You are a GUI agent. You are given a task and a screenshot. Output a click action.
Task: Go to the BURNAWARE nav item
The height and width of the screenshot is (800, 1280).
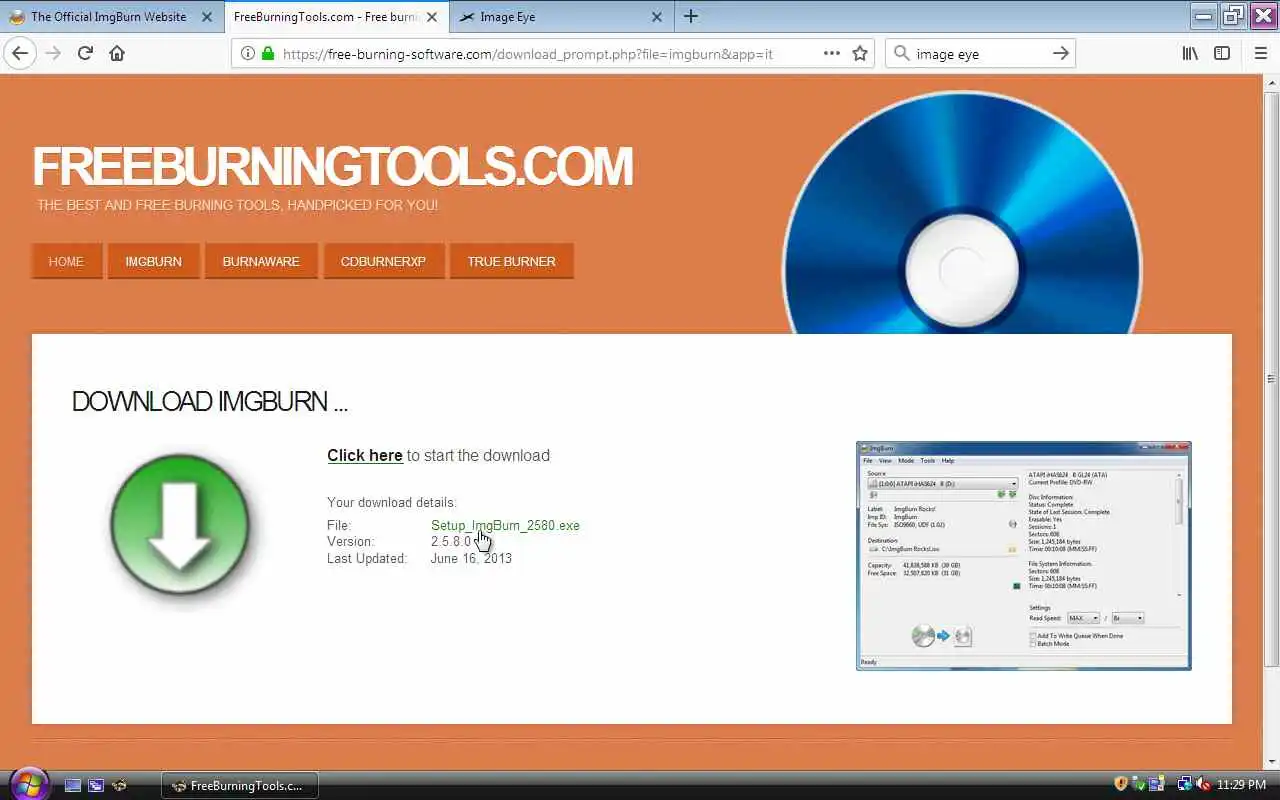pos(261,261)
